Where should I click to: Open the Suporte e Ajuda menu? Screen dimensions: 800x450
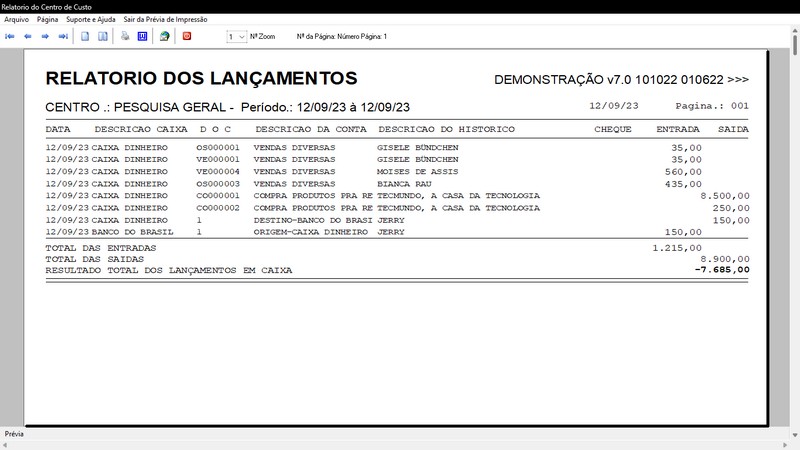tap(91, 19)
